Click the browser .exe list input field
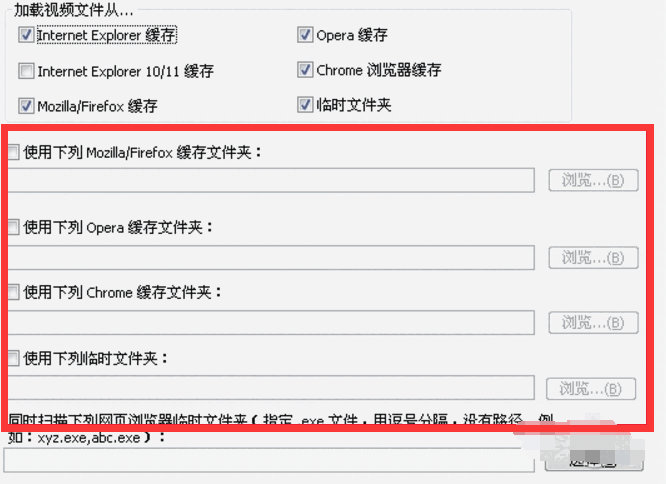 coord(269,460)
